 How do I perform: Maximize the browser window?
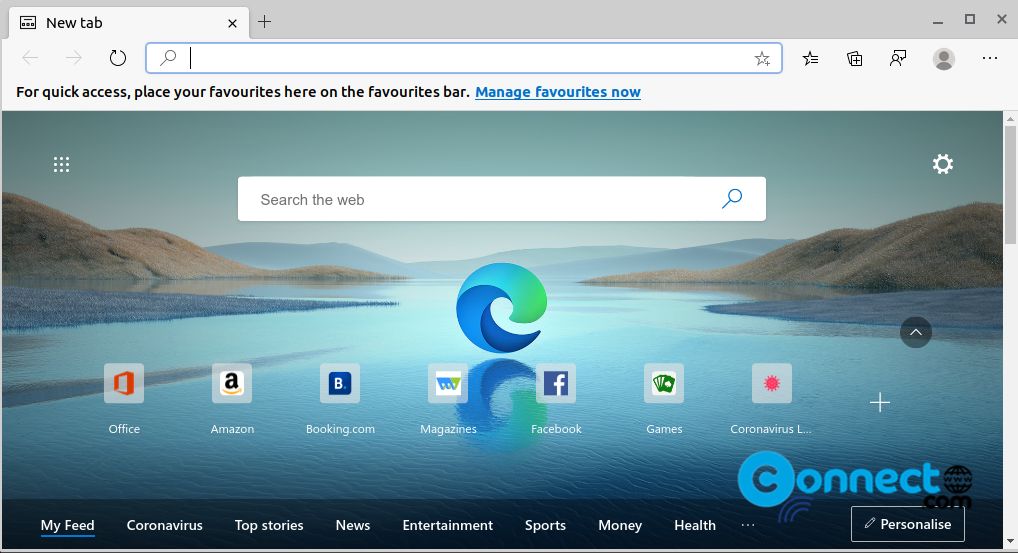969,19
